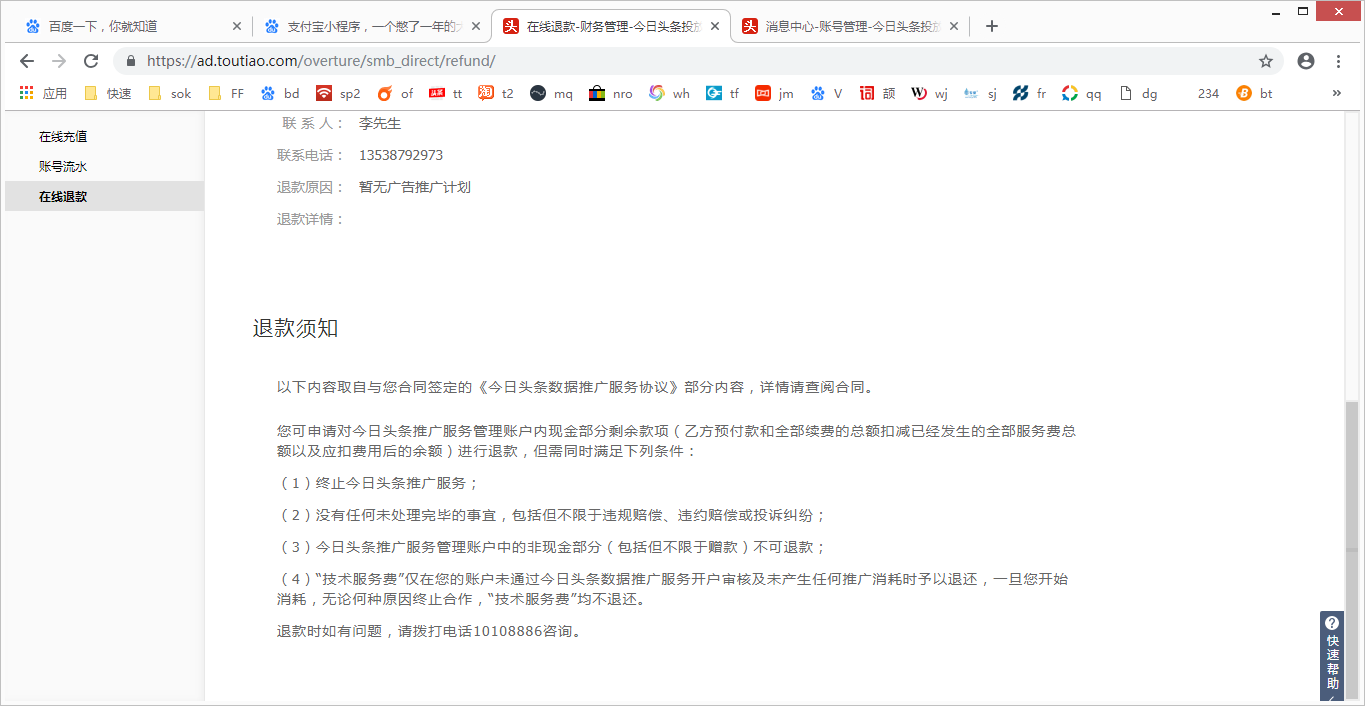Open the Chrome three-dot menu
This screenshot has height=706, width=1365.
tap(1339, 61)
